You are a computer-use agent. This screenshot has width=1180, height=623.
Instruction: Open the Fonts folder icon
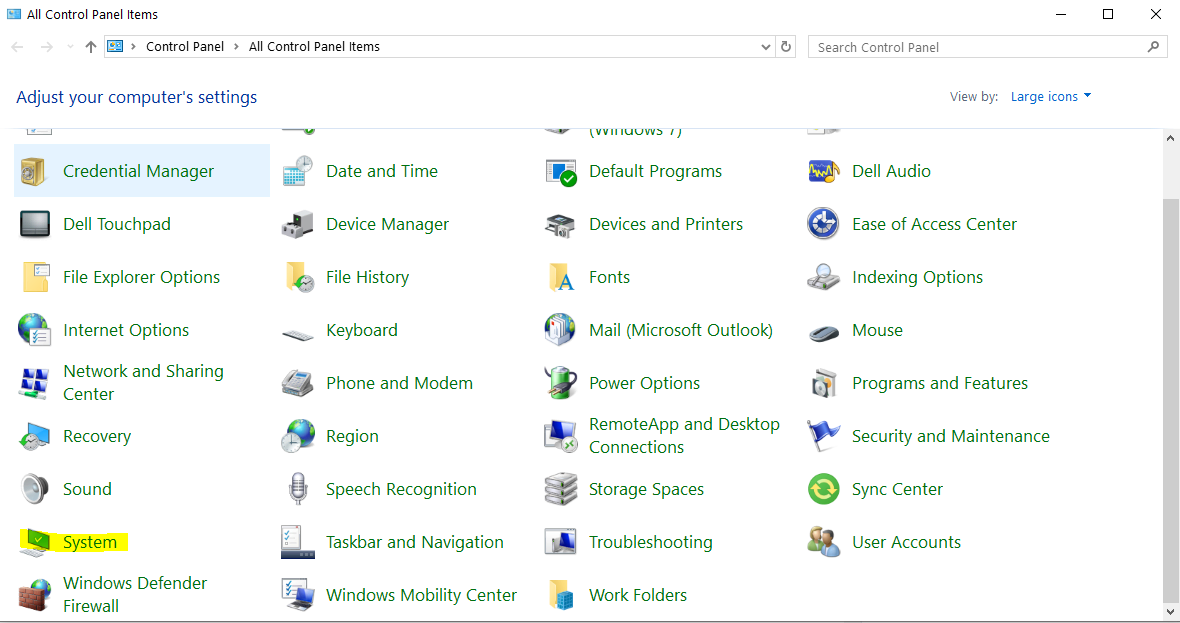coord(560,277)
